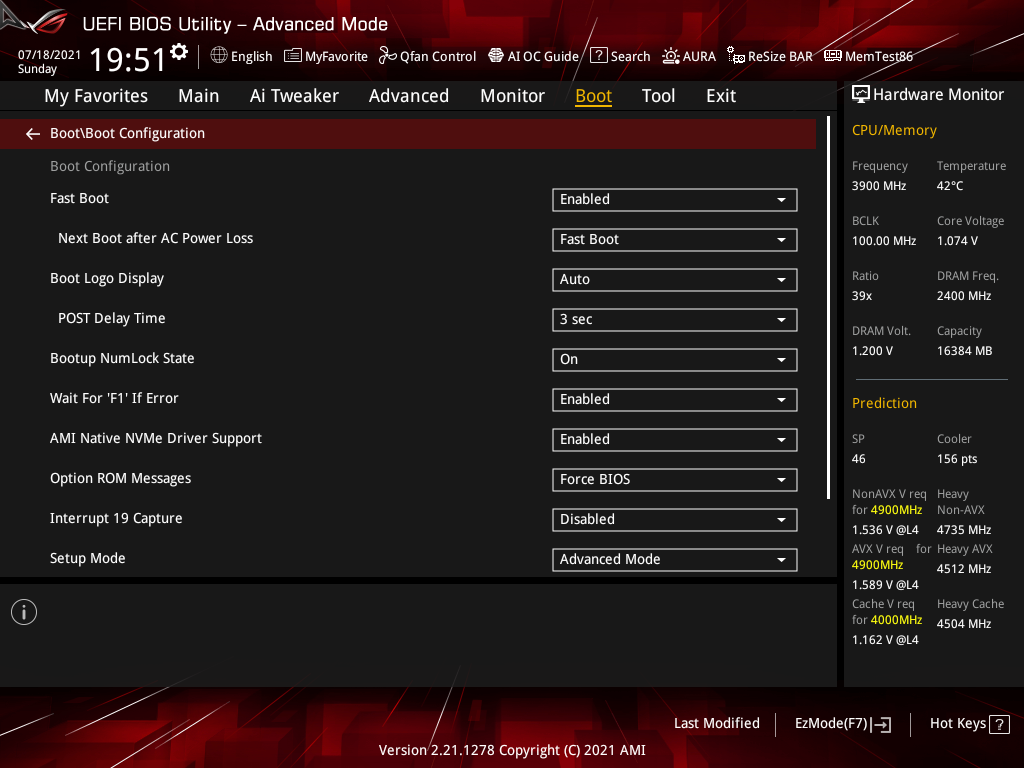Disable Interrupt 19 Capture
Viewport: 1024px width, 768px height.
tap(674, 519)
